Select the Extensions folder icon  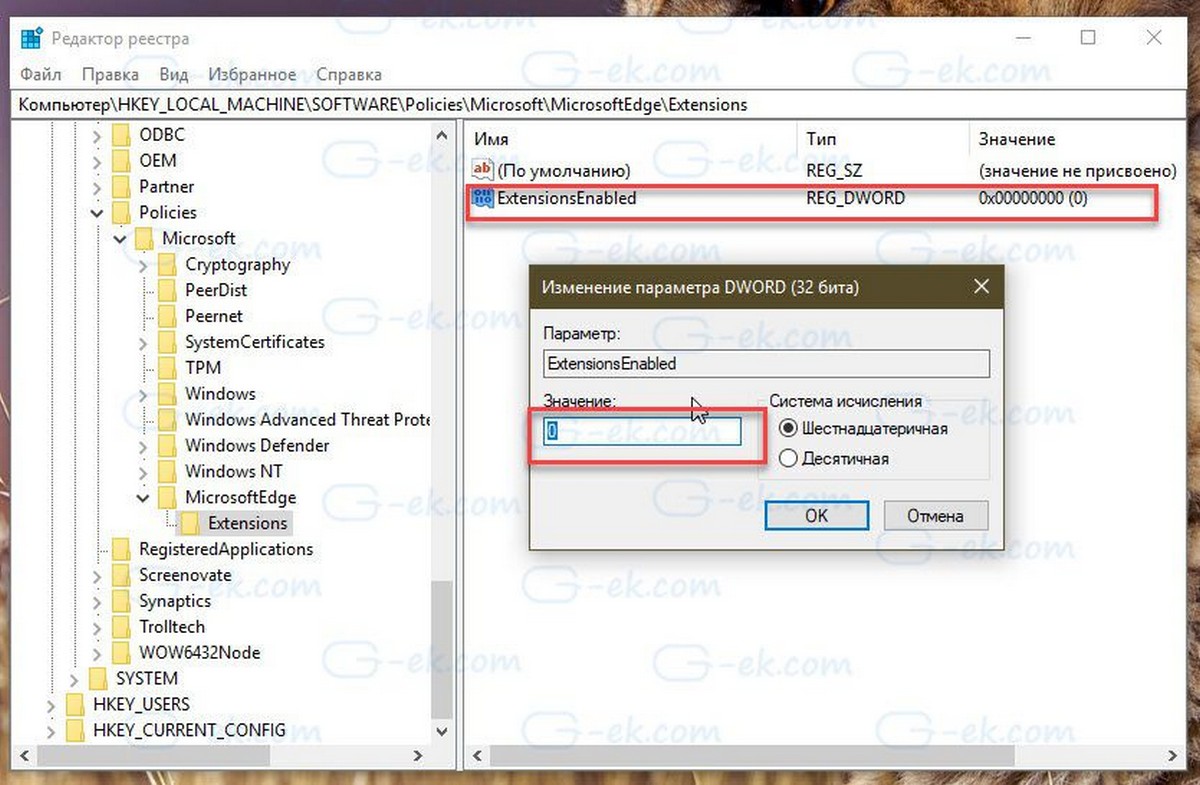(x=191, y=523)
